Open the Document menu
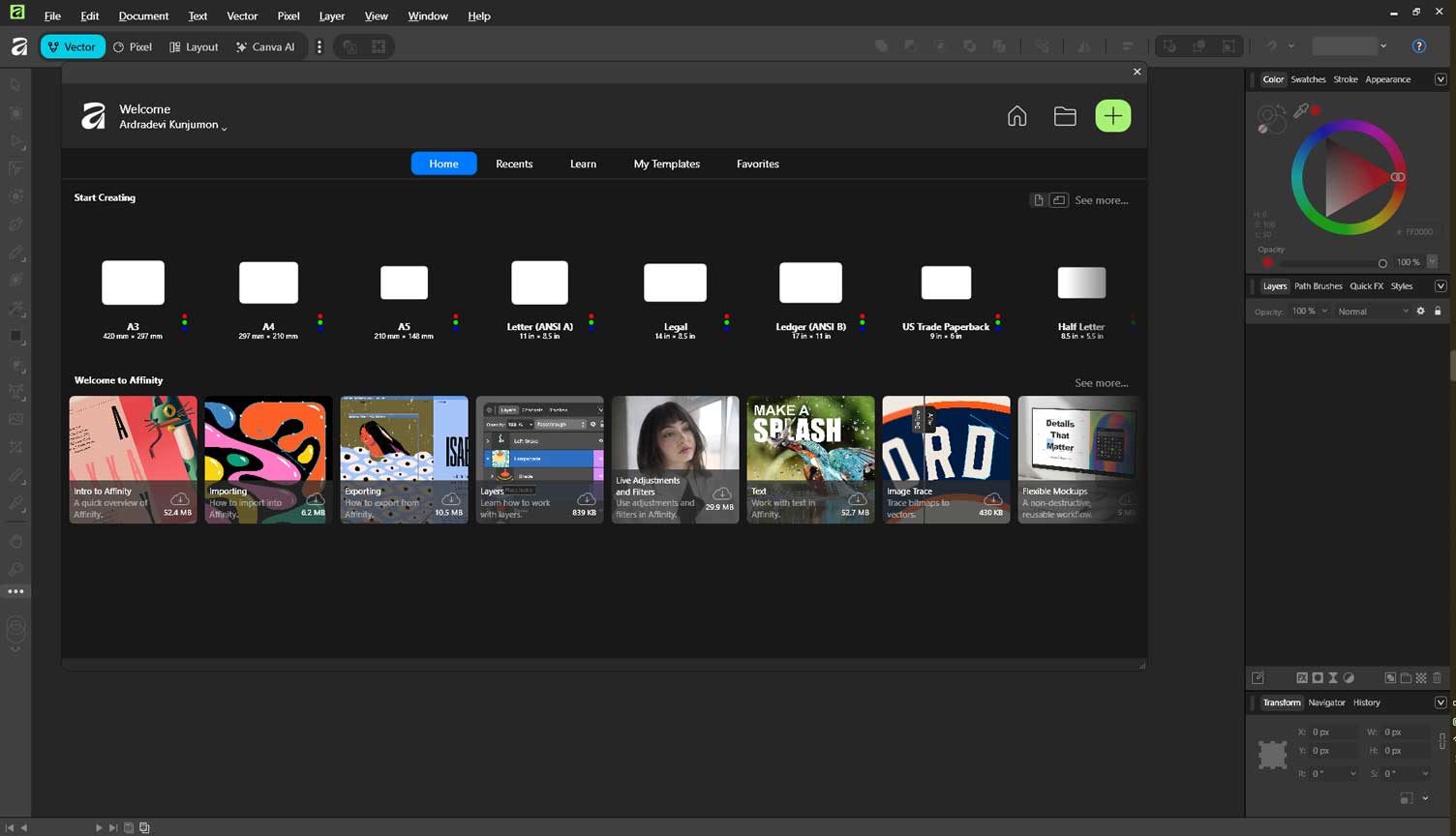1456x836 pixels. point(143,15)
